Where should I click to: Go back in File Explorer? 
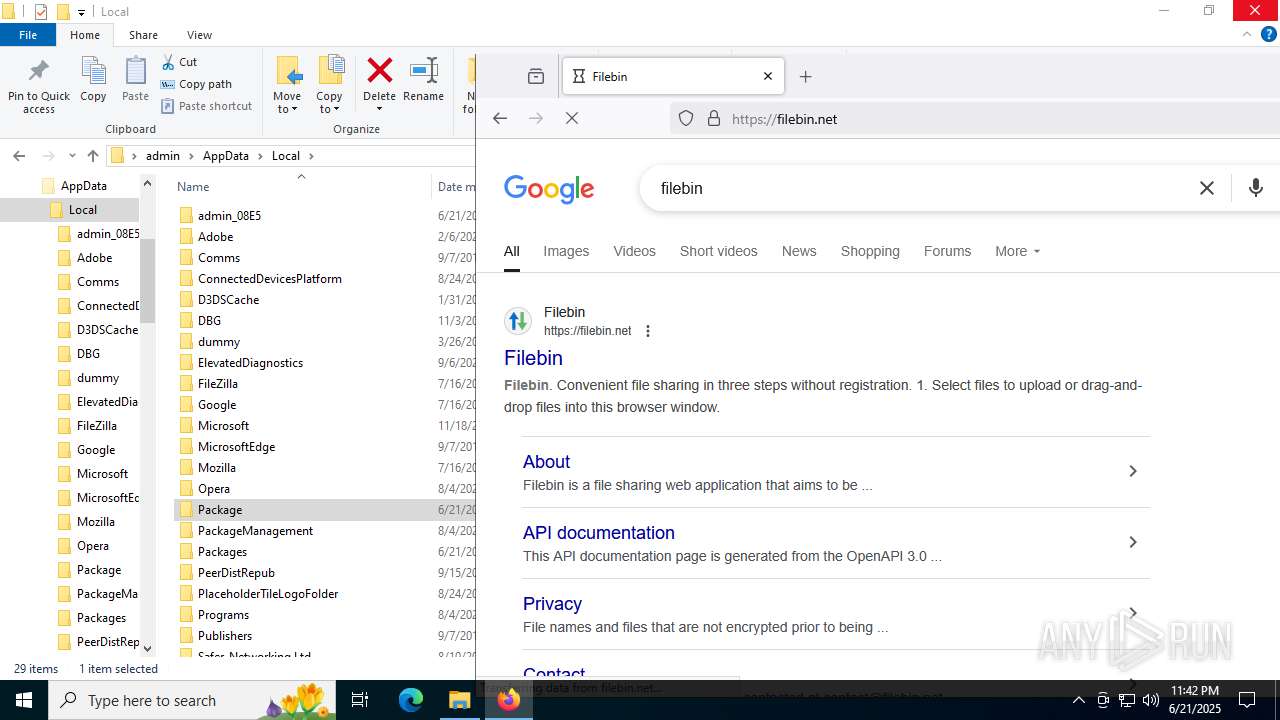(x=19, y=156)
